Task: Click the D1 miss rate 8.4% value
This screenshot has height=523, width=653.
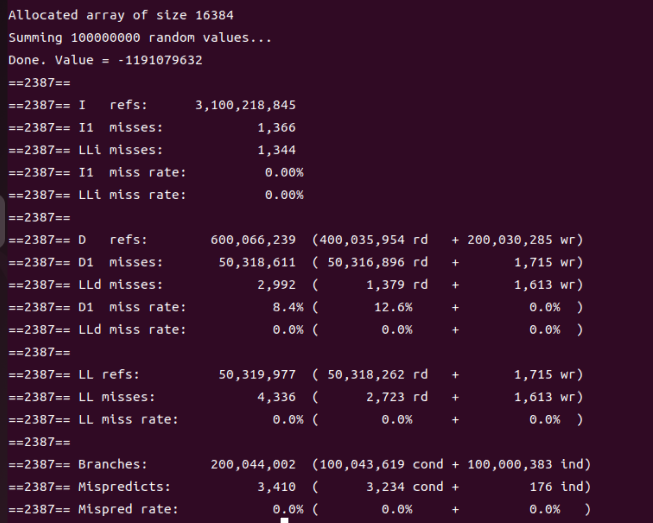Action: tap(288, 307)
